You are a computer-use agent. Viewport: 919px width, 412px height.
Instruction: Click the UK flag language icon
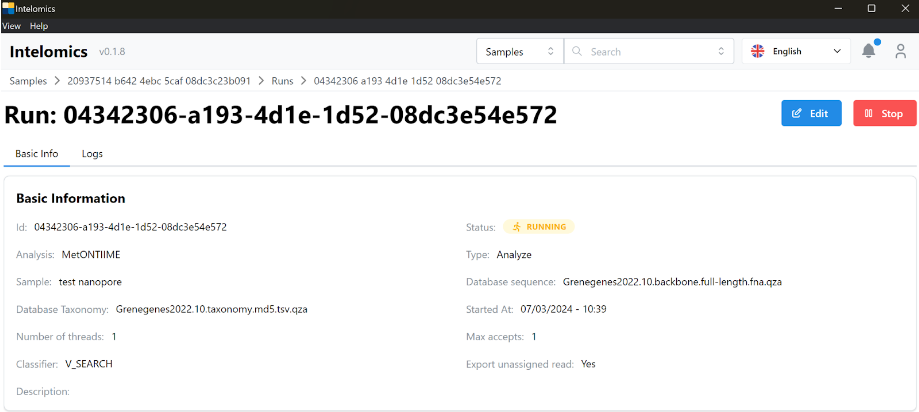point(758,51)
